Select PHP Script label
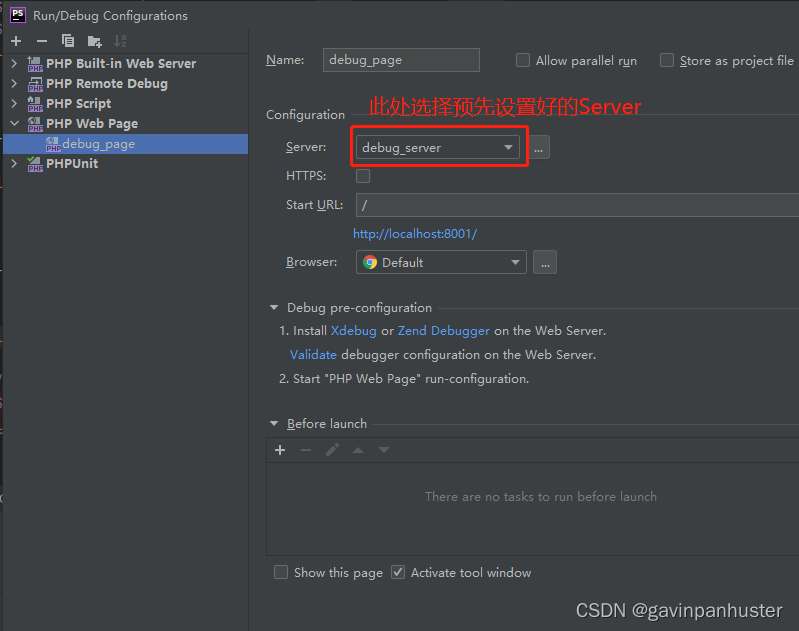Screen dimensions: 799x631 pyautogui.click(x=78, y=103)
